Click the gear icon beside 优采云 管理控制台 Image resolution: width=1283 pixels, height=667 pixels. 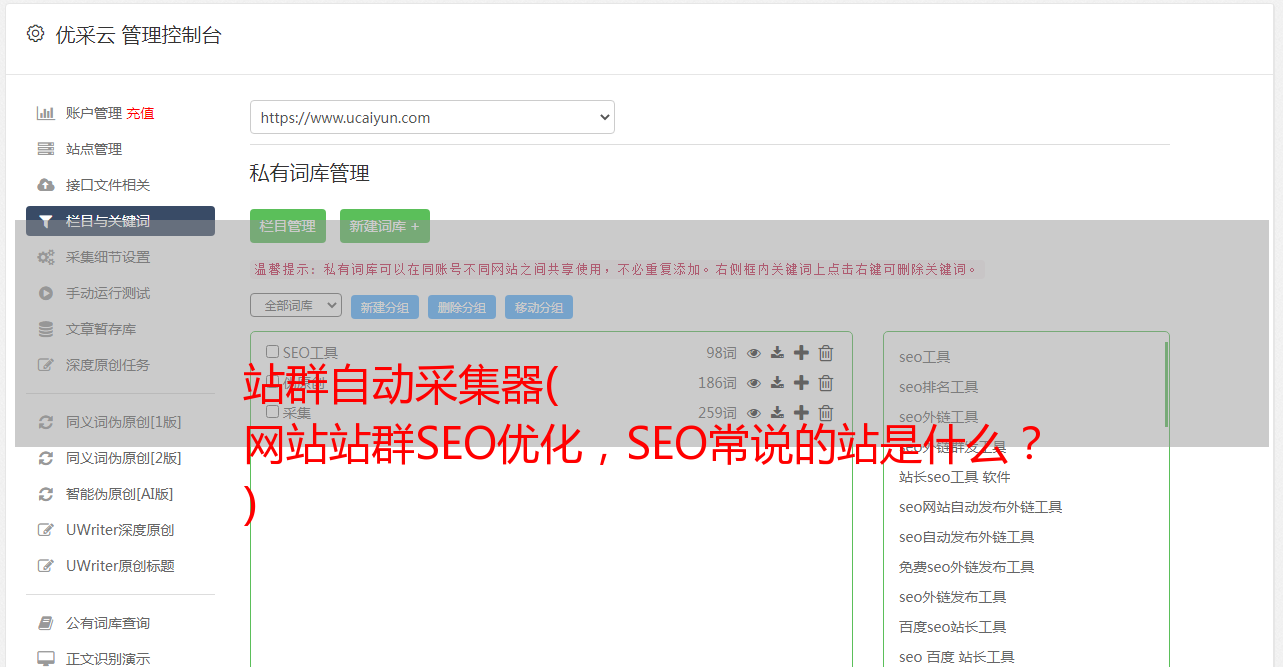[x=35, y=34]
